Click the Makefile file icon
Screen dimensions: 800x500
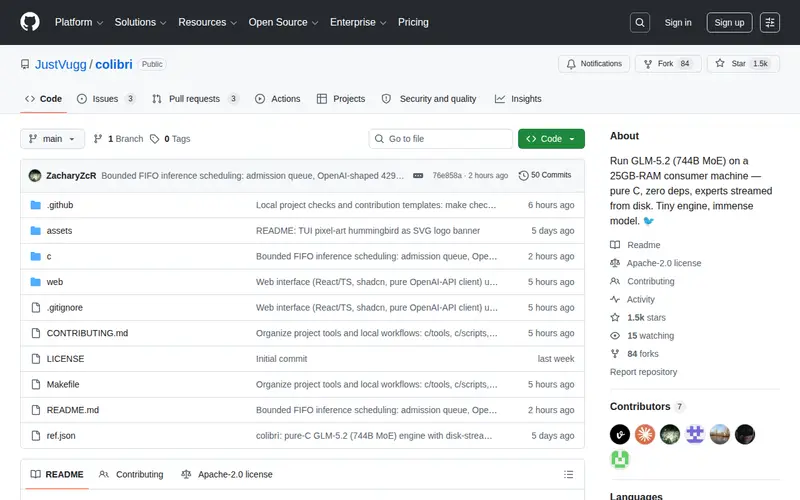click(35, 384)
